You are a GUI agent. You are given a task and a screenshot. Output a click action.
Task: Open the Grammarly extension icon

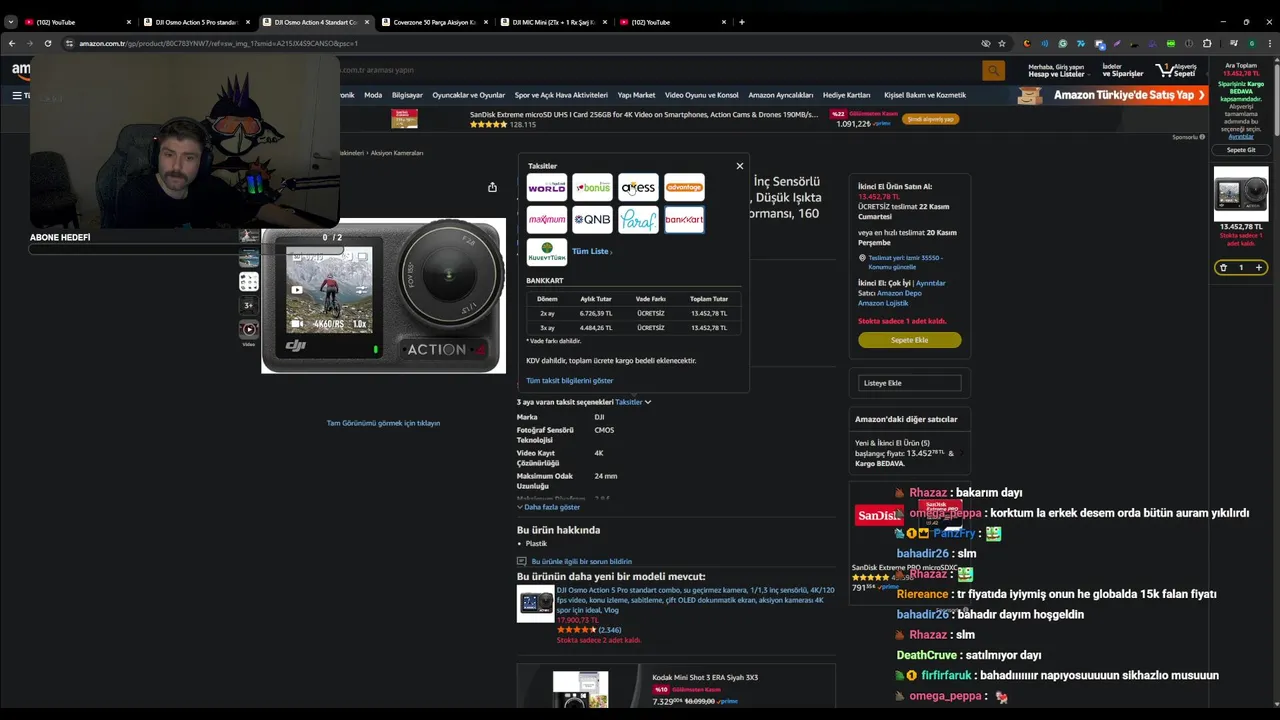coord(1063,43)
